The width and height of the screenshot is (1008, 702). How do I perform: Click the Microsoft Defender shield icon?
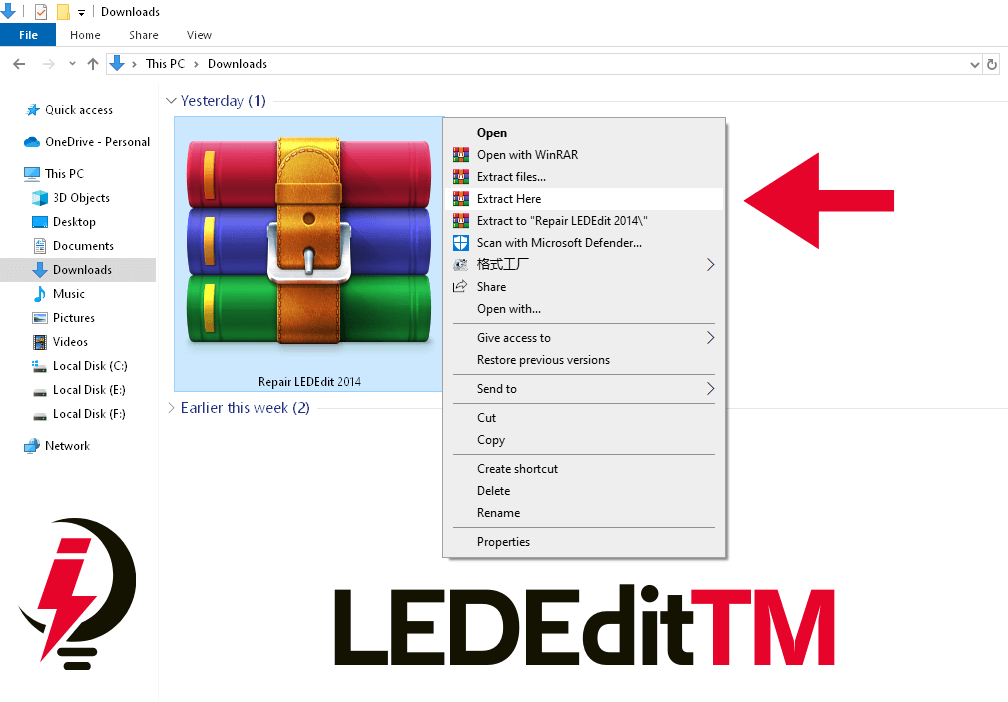point(461,242)
